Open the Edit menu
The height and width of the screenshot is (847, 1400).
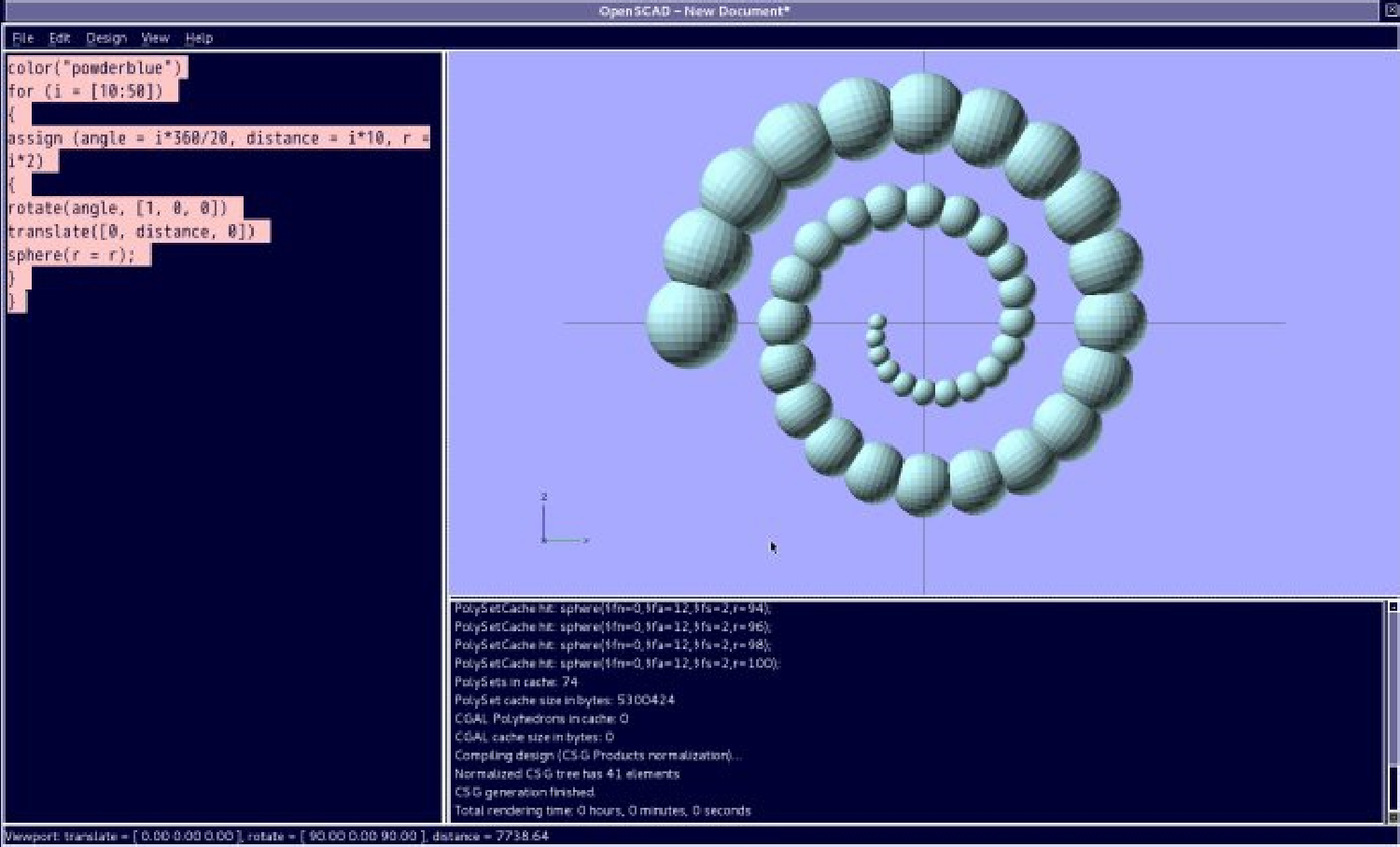tap(60, 38)
